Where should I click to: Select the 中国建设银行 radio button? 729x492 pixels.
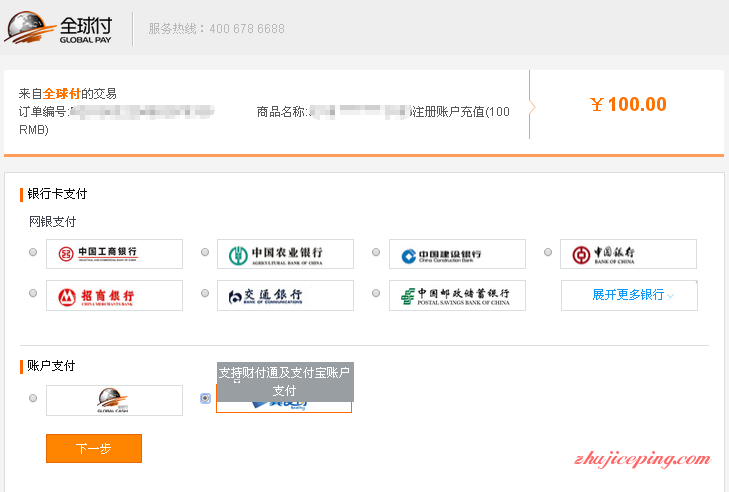coord(376,252)
